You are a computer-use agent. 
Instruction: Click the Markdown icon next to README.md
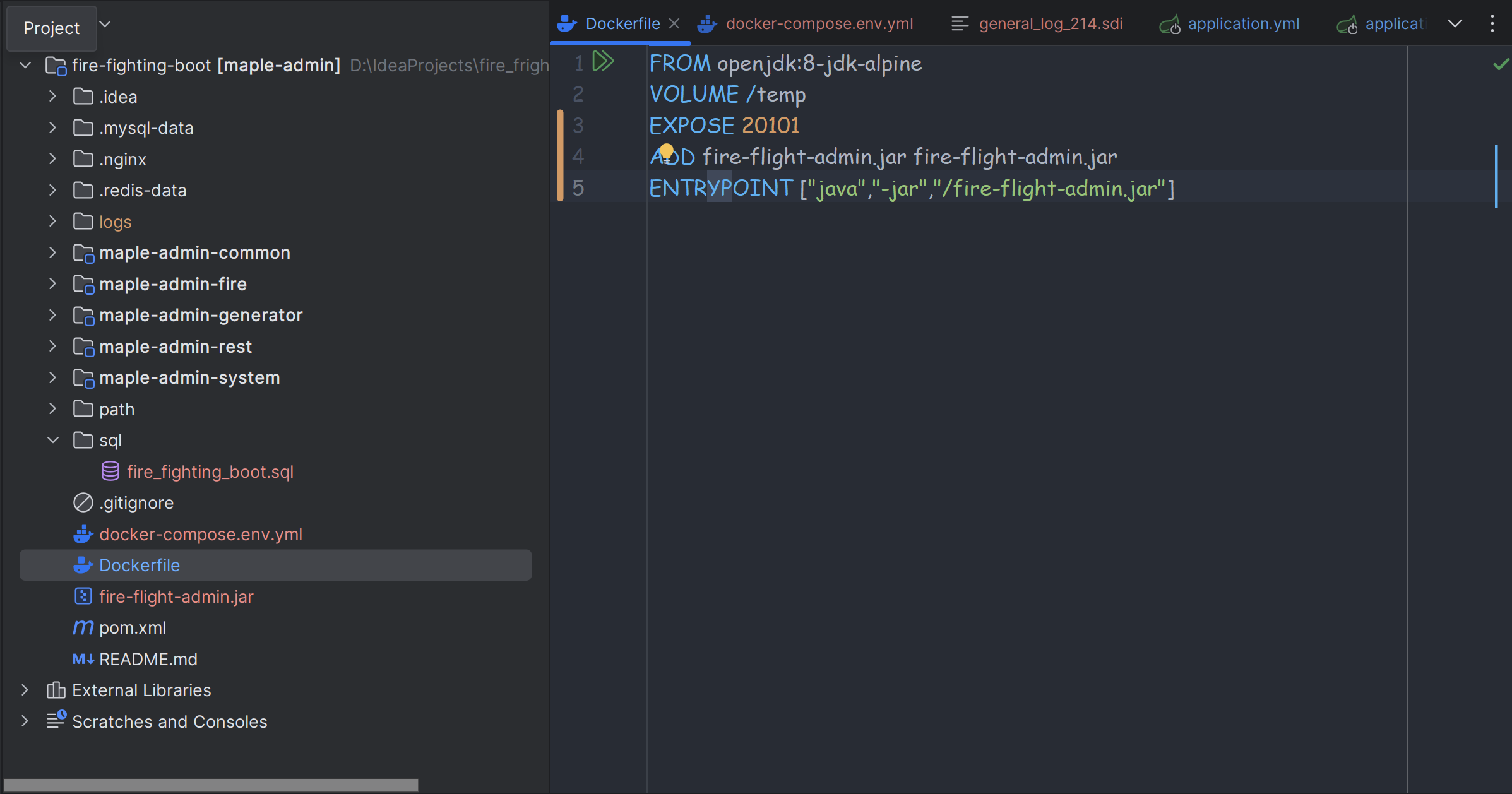pos(83,659)
